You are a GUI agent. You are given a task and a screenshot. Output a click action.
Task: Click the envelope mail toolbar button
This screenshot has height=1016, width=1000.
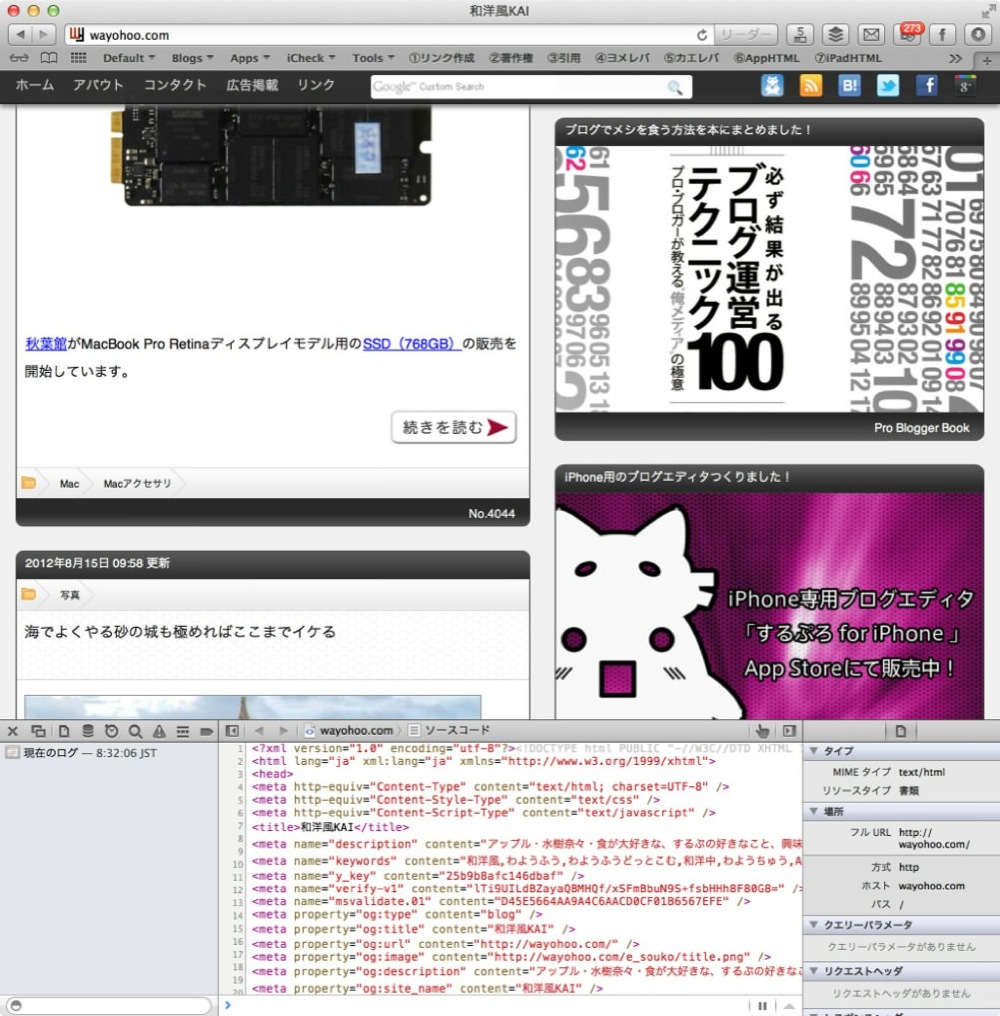(872, 34)
